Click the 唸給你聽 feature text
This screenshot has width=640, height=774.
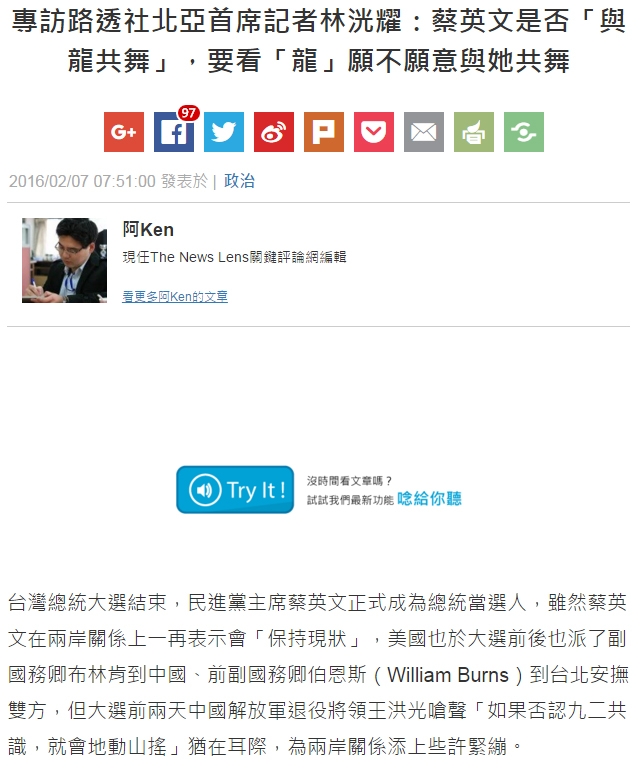coord(429,499)
